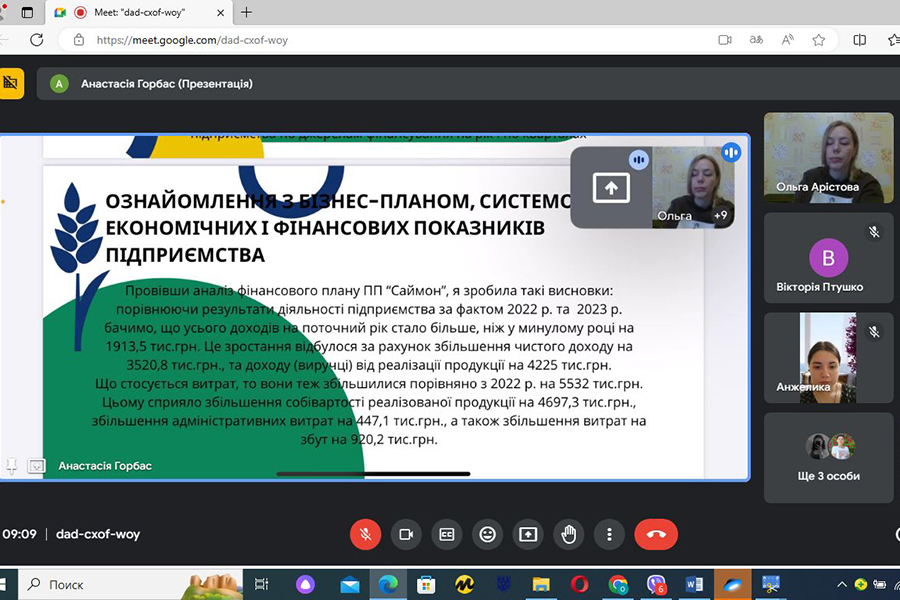Open Viber in the taskbar
The image size is (900, 600).
(656, 584)
